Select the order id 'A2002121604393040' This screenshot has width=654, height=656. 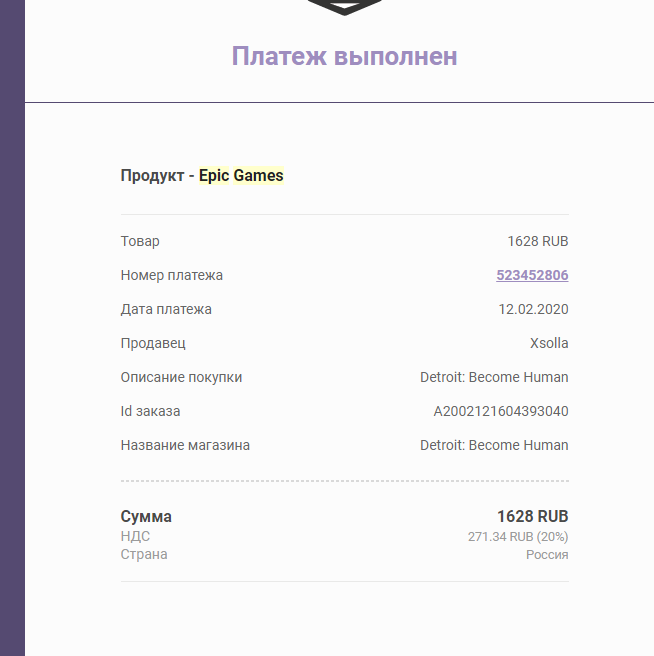click(501, 411)
